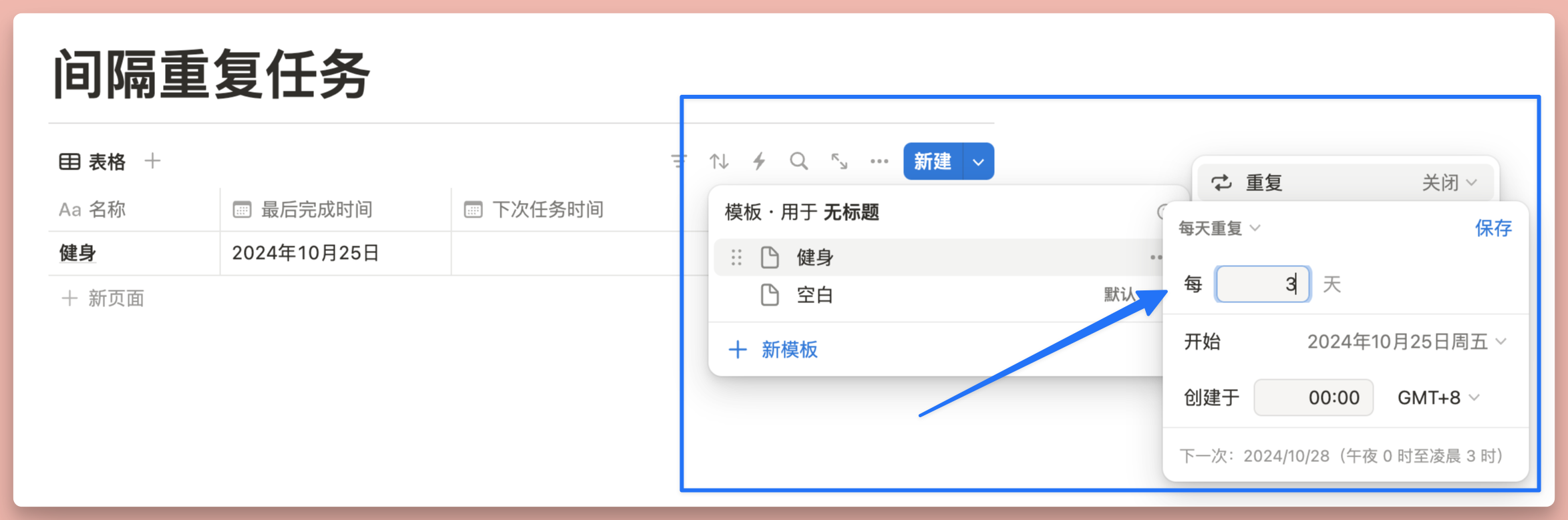Click the blue 新建 button
Image resolution: width=1568 pixels, height=520 pixels.
point(933,162)
